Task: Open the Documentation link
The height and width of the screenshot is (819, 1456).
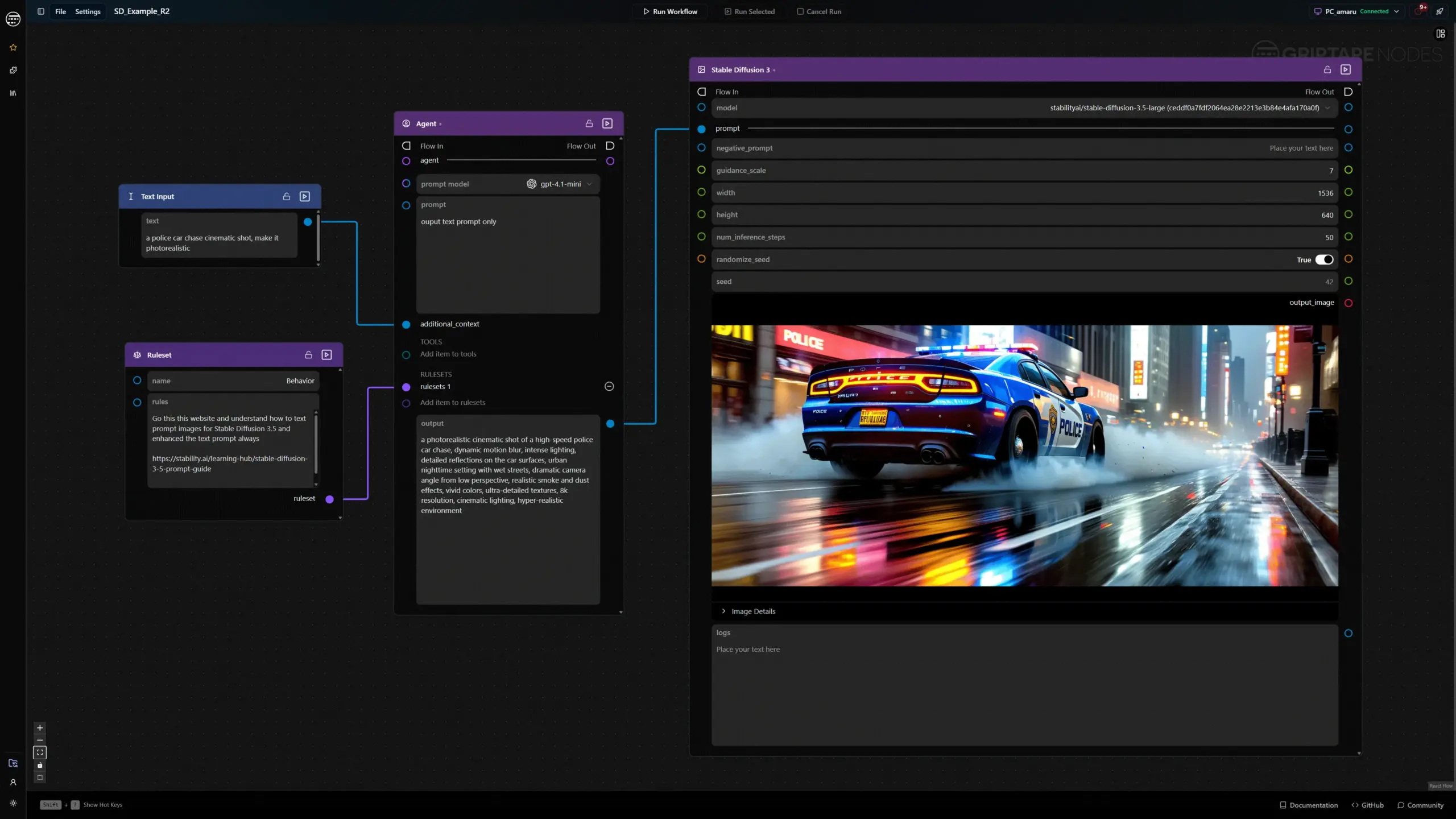Action: tap(1308, 805)
